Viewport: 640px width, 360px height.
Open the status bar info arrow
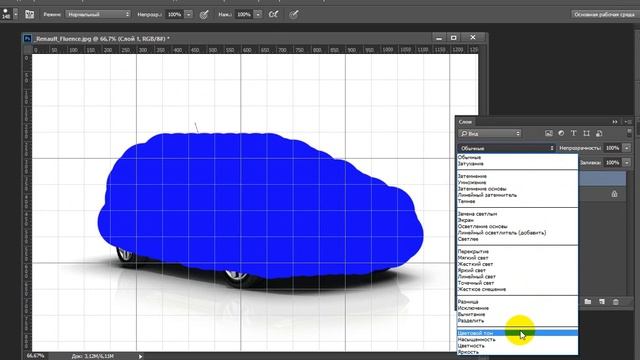tap(140, 356)
